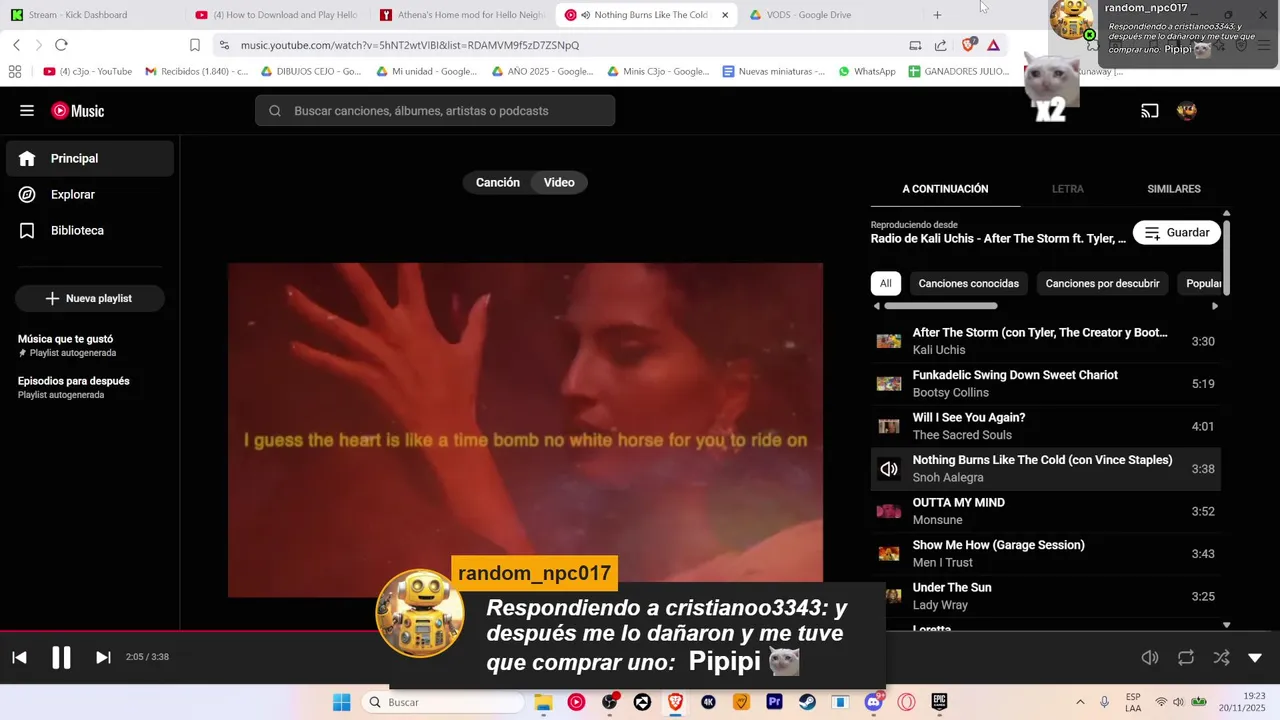The image size is (1280, 720).
Task: Save the queue with Guardar button
Action: (1177, 233)
